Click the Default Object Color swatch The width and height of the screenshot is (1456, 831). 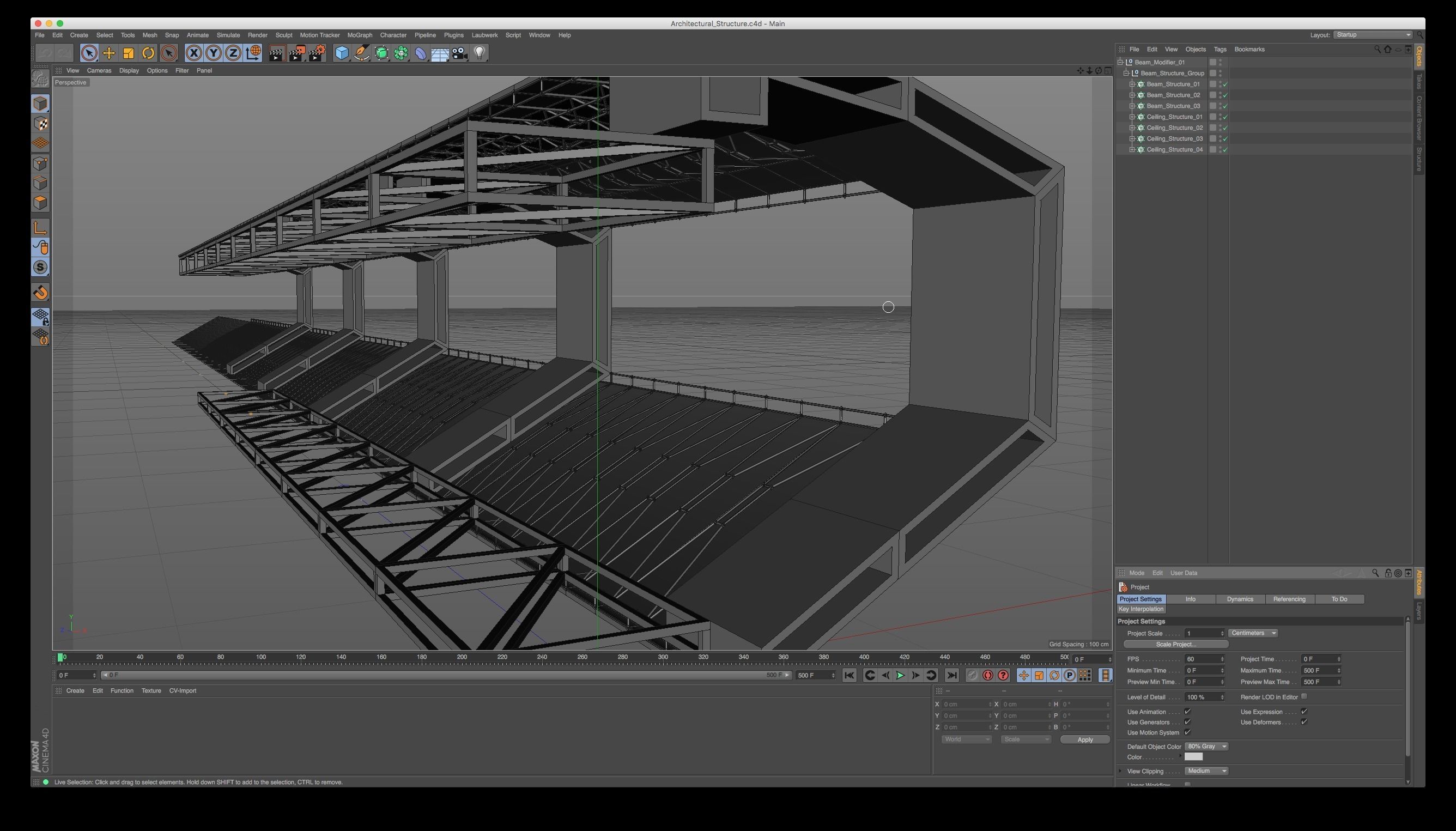tap(1193, 757)
